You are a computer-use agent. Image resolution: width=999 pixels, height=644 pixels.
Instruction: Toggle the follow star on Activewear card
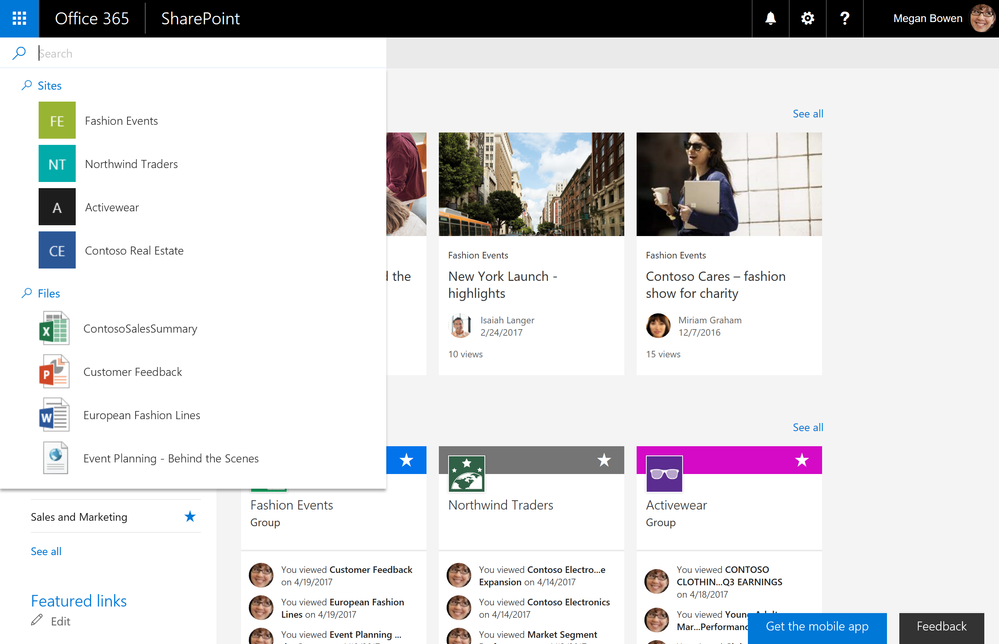[x=801, y=460]
